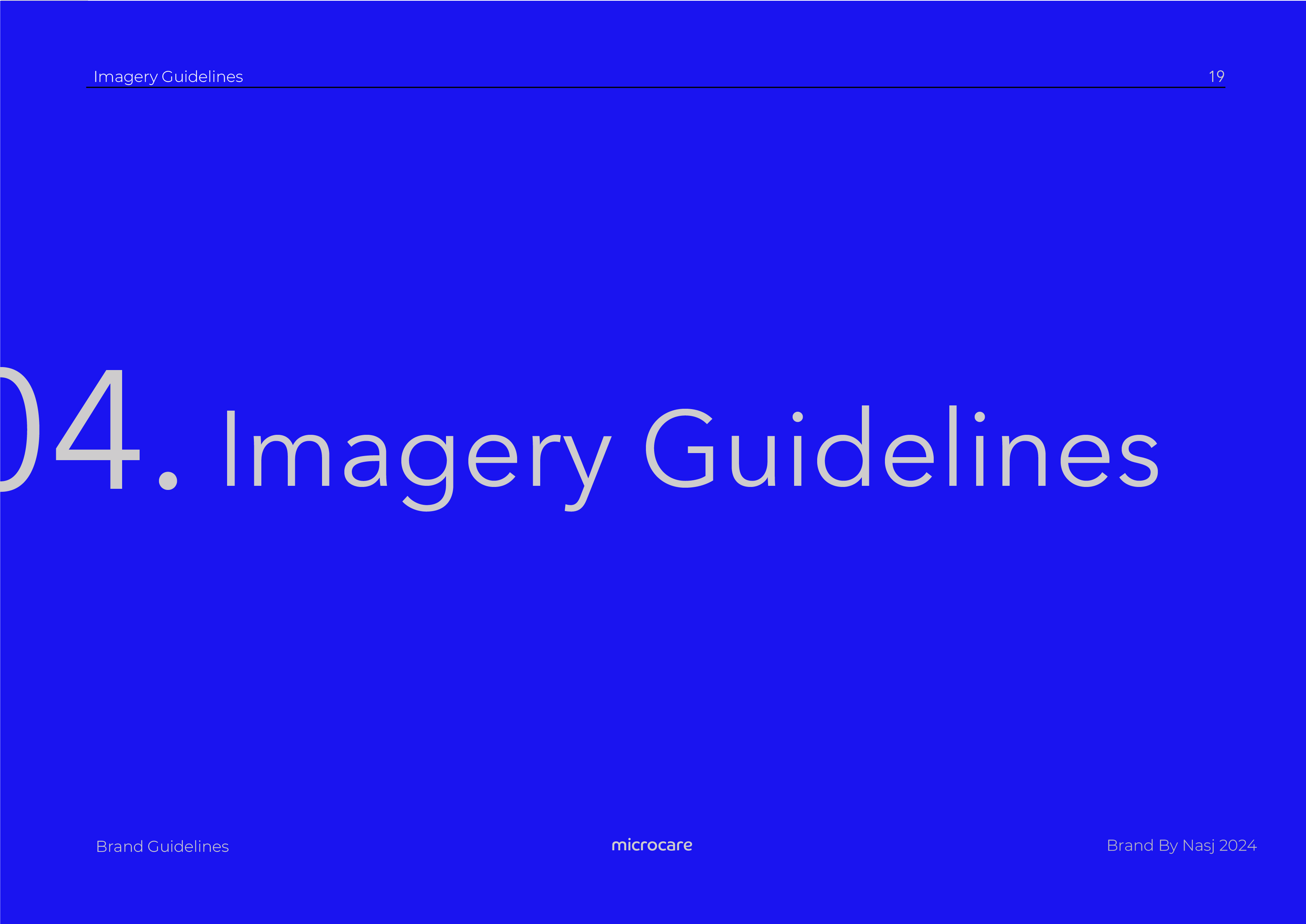Viewport: 1306px width, 924px height.
Task: Click the capital G in the large title
Action: [x=680, y=448]
